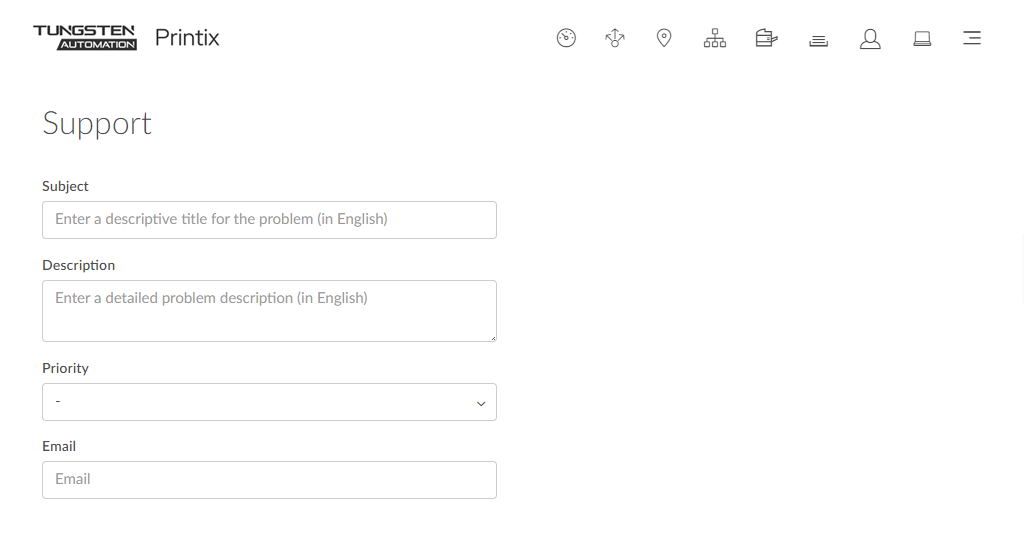Open the Computers laptop icon
Viewport: 1024px width, 540px height.
pyautogui.click(x=922, y=39)
